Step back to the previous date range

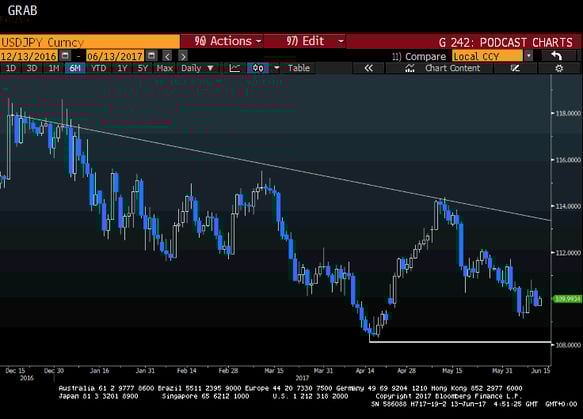(167, 56)
